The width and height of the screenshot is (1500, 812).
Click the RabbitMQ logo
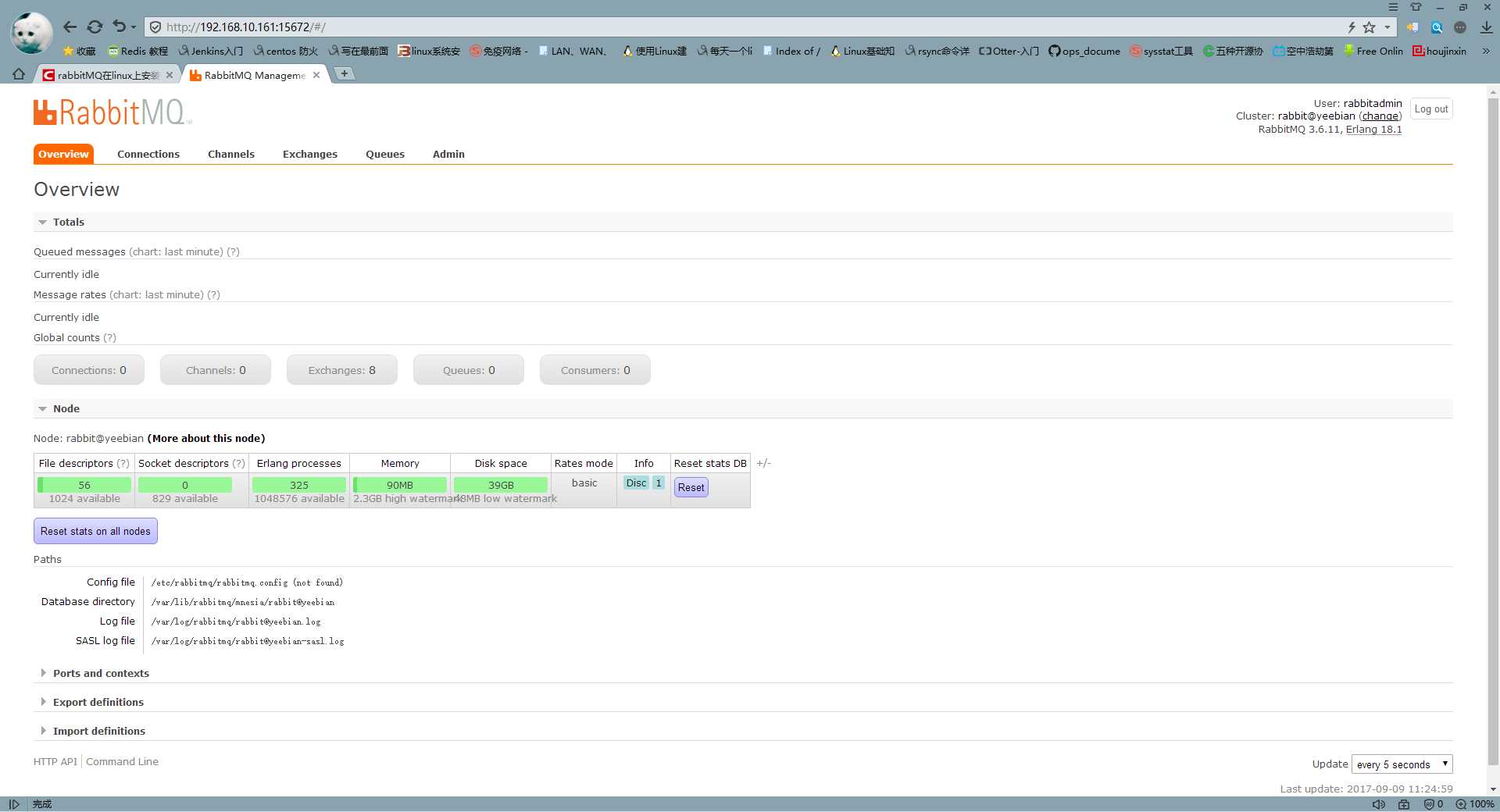[112, 112]
